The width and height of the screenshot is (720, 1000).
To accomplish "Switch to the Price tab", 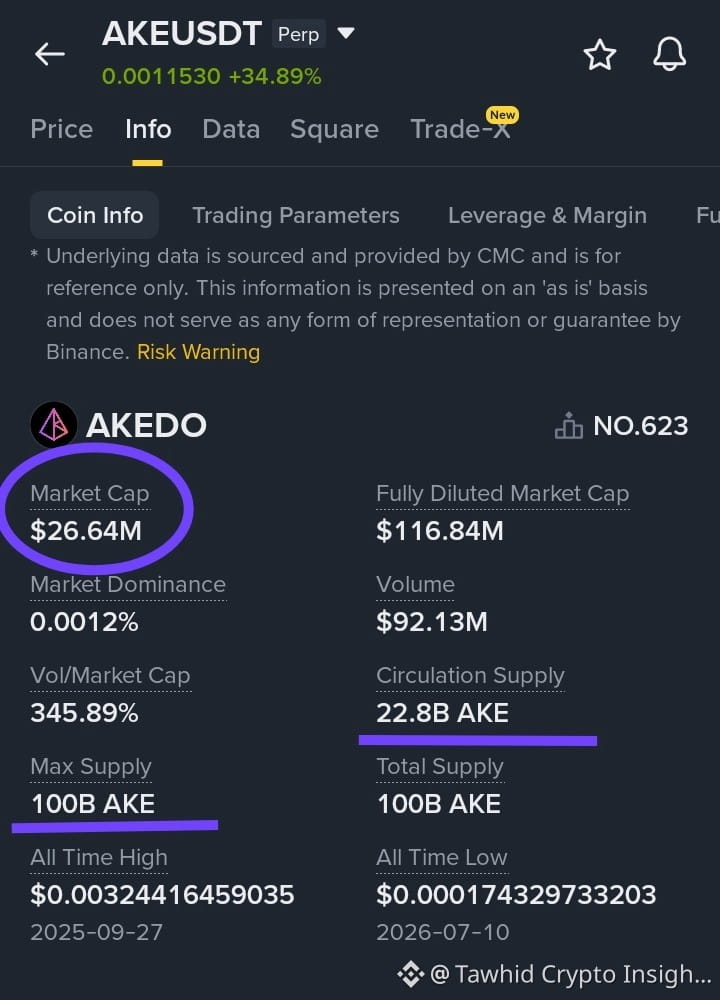I will (x=62, y=129).
